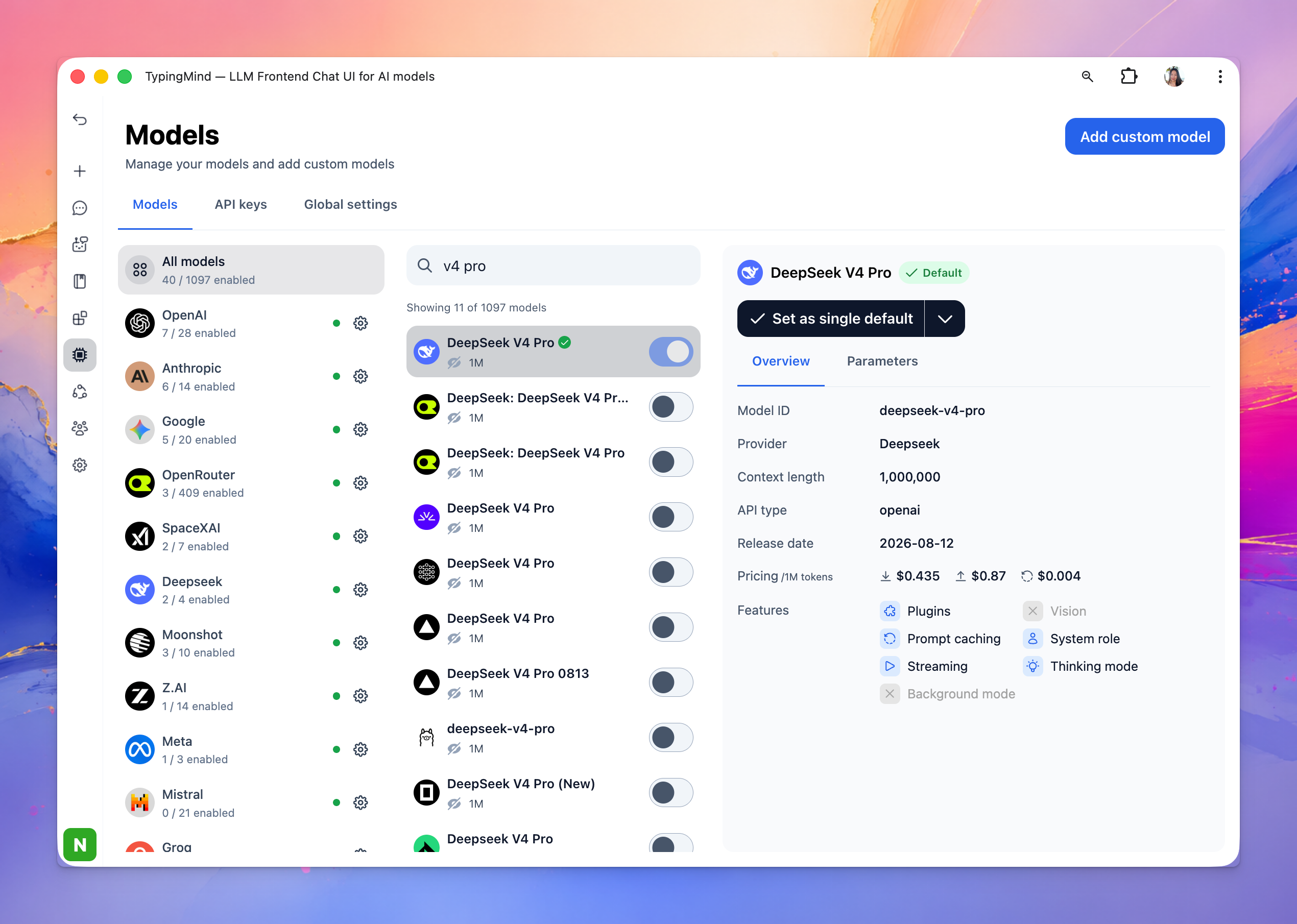Open SpaceXAI provider settings gear
Viewport: 1297px width, 924px height.
[x=360, y=536]
